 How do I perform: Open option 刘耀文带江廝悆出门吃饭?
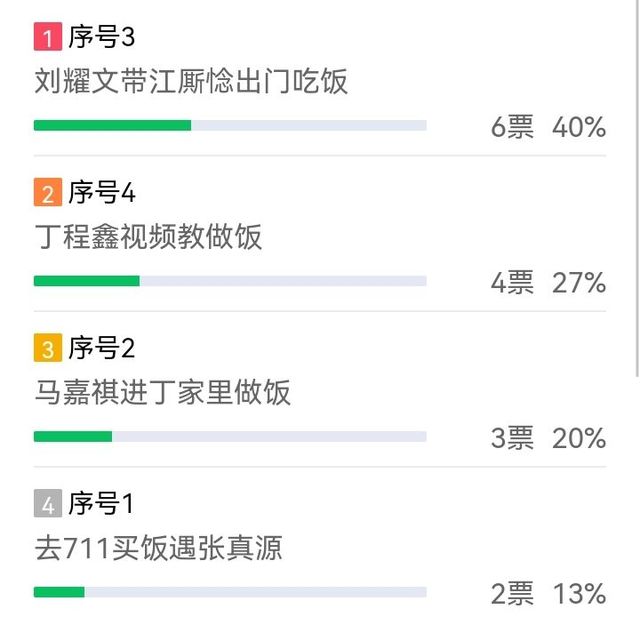coord(191,81)
